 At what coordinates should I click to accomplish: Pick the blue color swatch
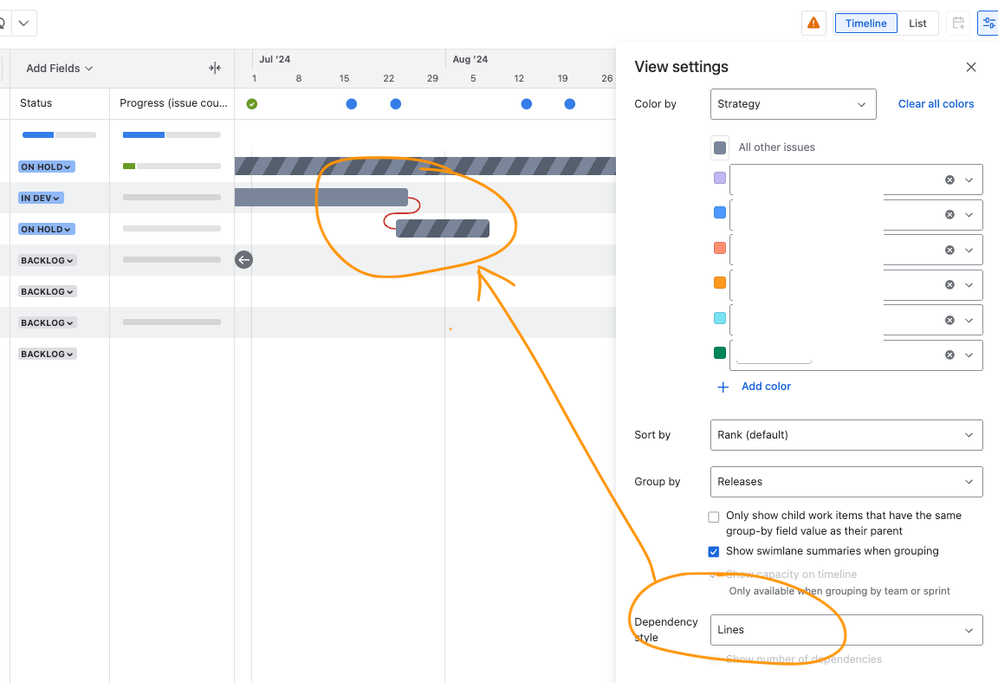coord(720,213)
